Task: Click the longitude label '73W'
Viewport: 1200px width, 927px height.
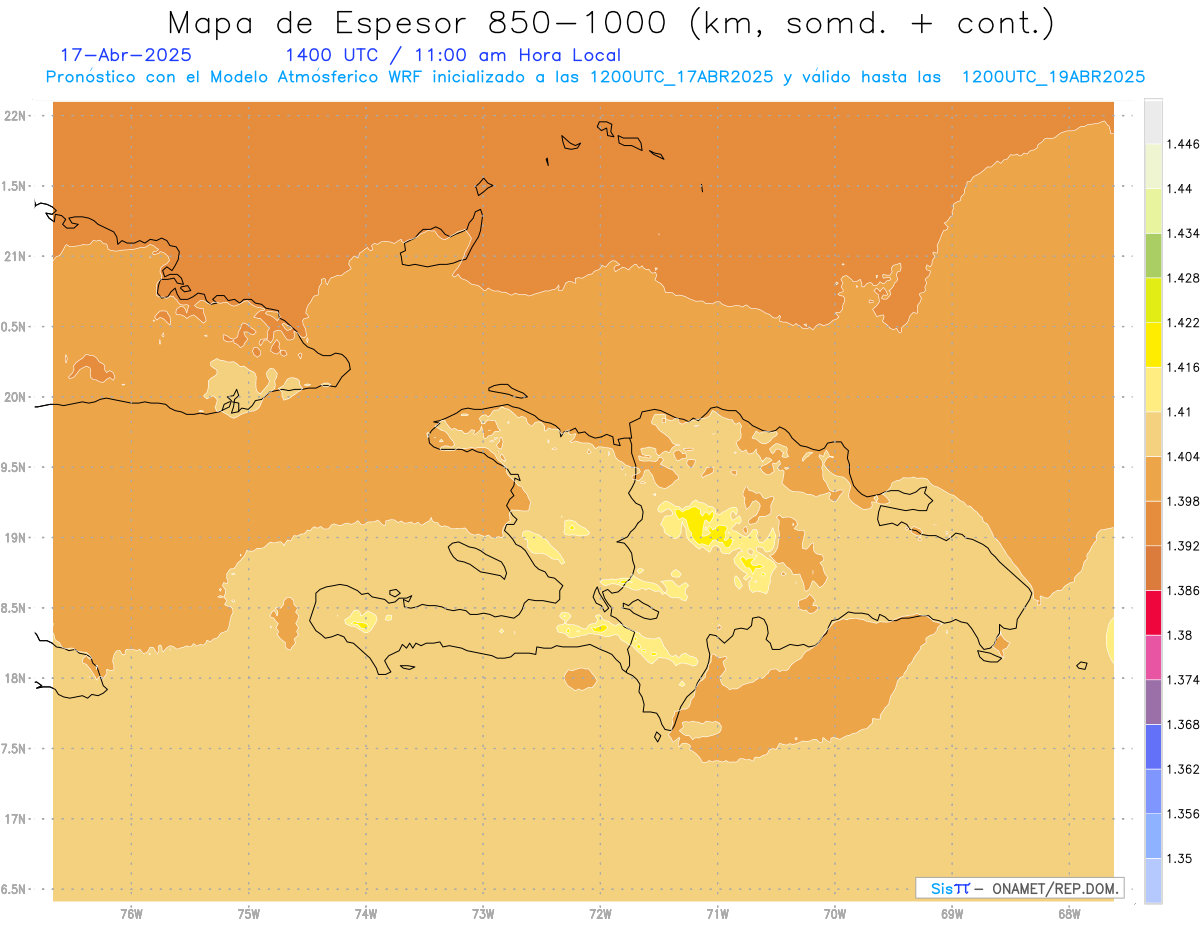Action: (483, 915)
